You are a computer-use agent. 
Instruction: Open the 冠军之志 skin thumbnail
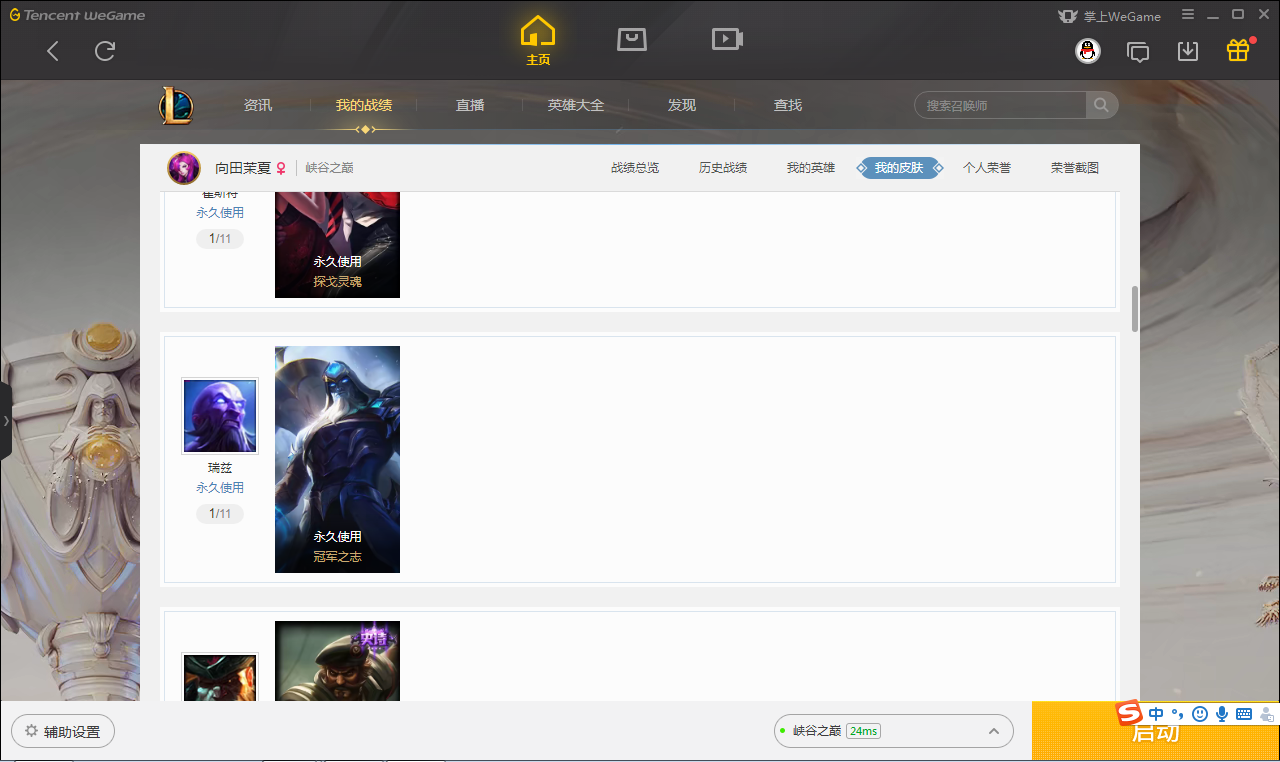[x=337, y=459]
